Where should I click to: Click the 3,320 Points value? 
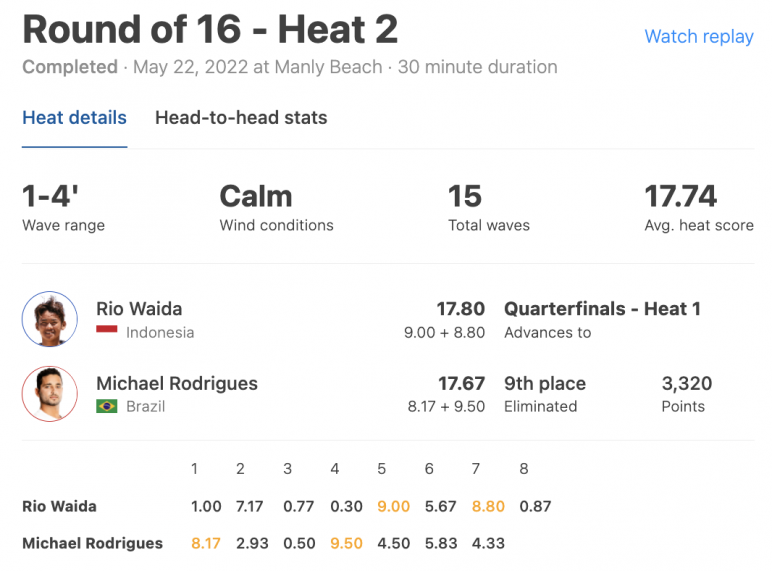(x=687, y=383)
